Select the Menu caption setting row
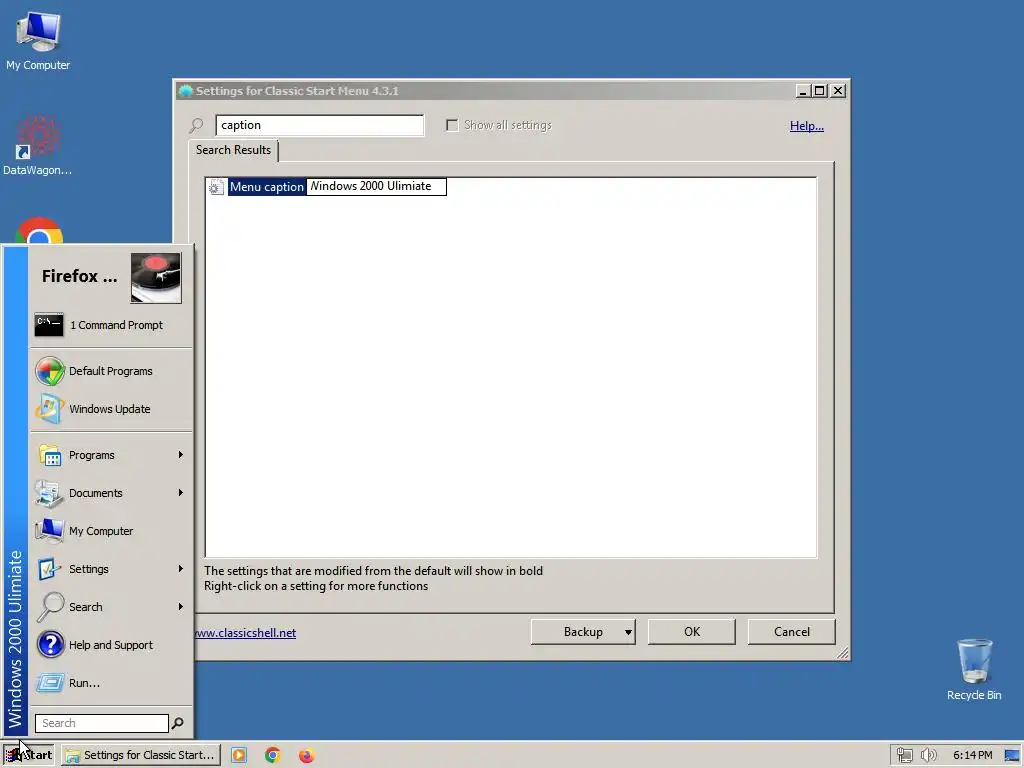 [x=266, y=187]
